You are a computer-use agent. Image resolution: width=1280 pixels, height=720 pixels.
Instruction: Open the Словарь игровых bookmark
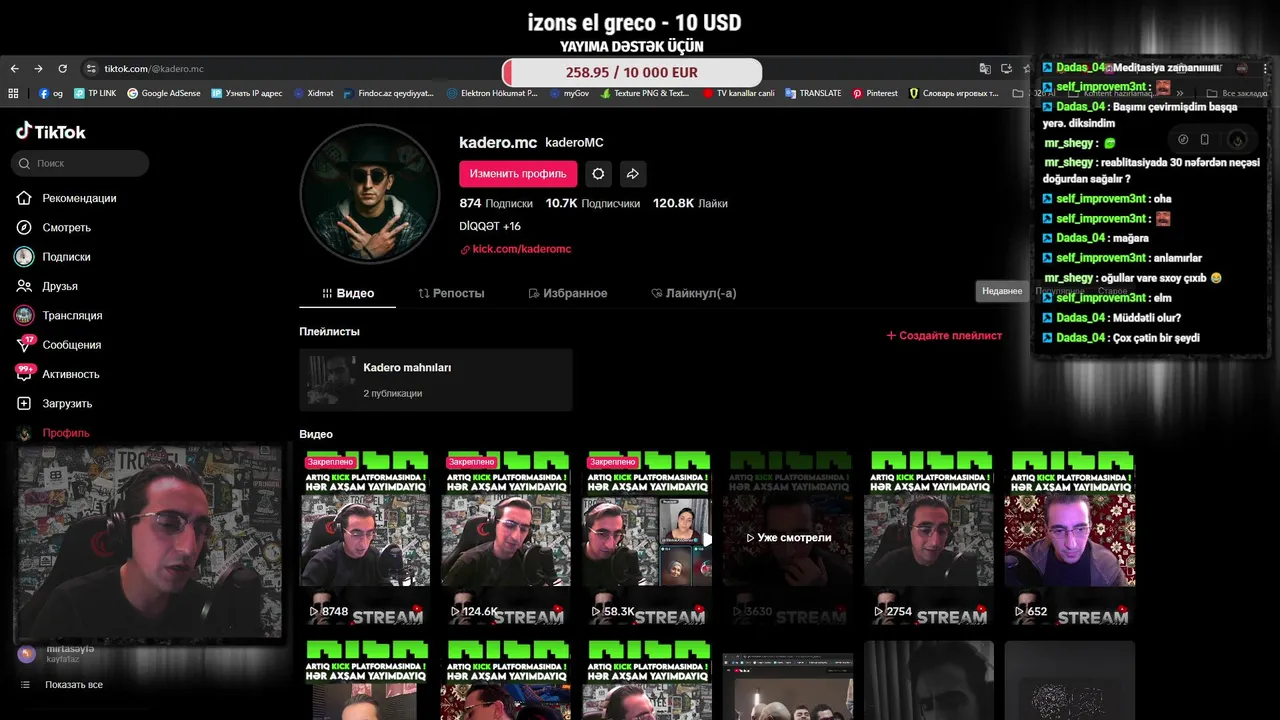pos(954,93)
